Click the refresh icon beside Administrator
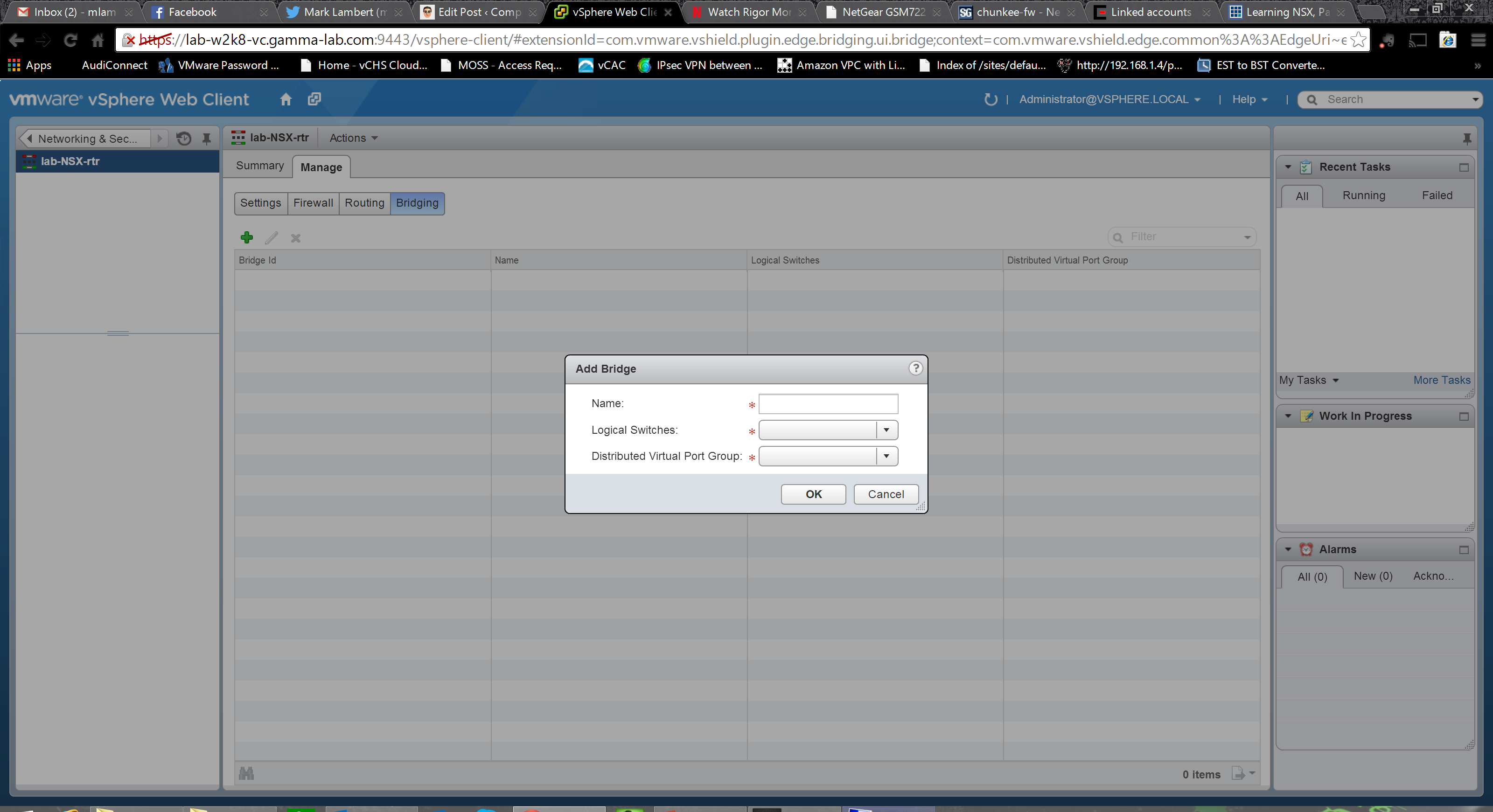Viewport: 1493px width, 812px height. [x=991, y=100]
